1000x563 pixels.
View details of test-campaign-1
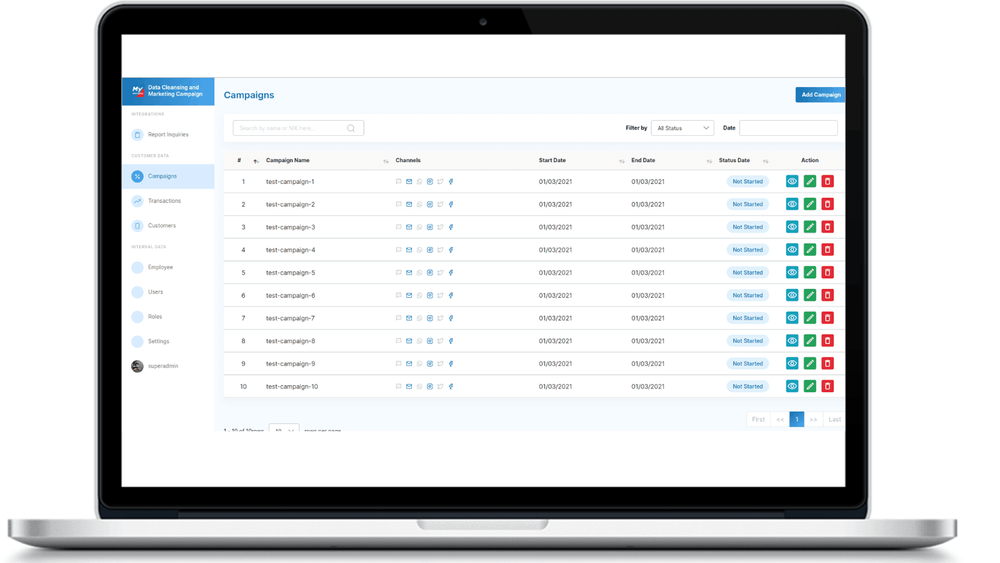coord(791,181)
